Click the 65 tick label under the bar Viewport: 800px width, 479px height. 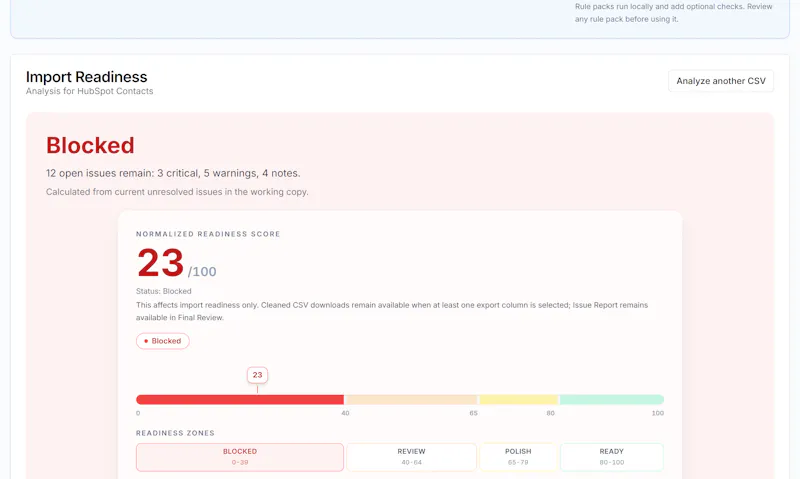[x=473, y=413]
